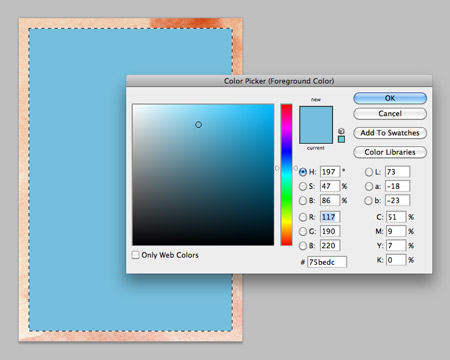
Task: Select the R red radio button
Action: point(303,217)
